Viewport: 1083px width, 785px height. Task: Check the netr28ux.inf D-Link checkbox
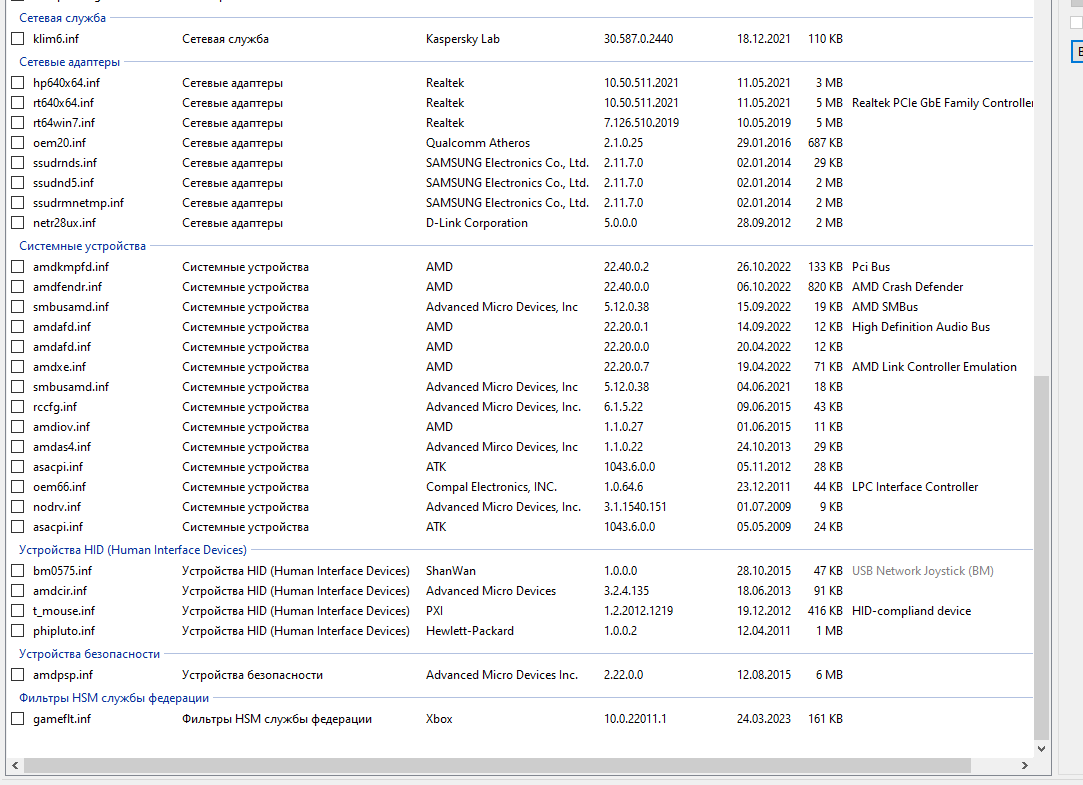pos(18,222)
